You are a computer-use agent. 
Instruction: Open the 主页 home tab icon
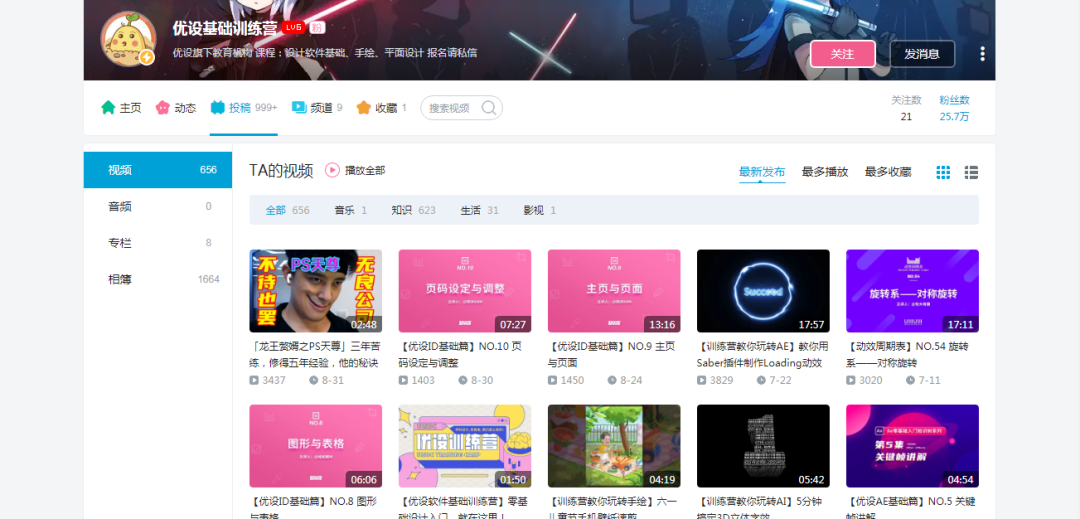[x=108, y=108]
